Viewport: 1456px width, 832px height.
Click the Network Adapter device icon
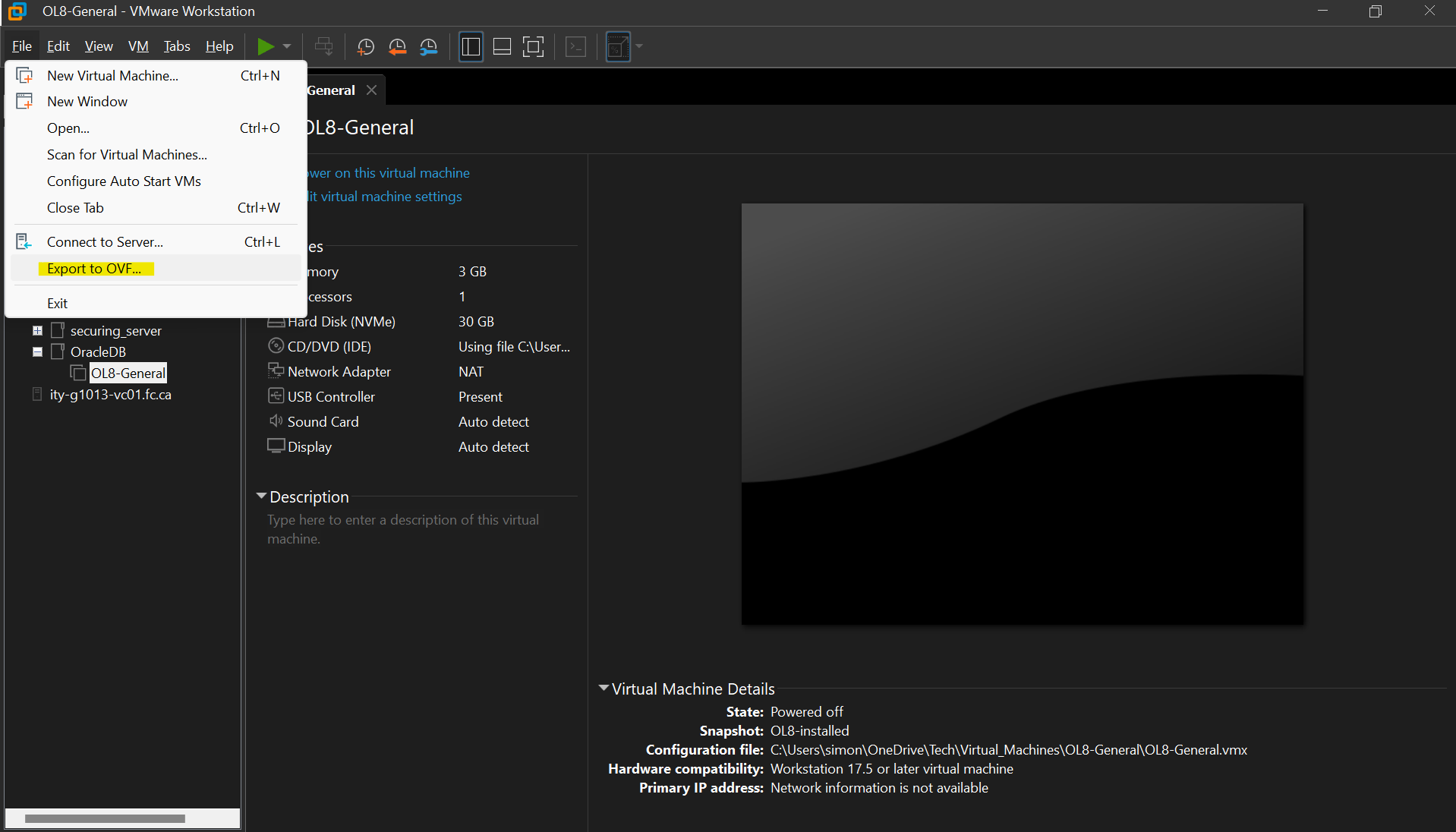click(276, 371)
